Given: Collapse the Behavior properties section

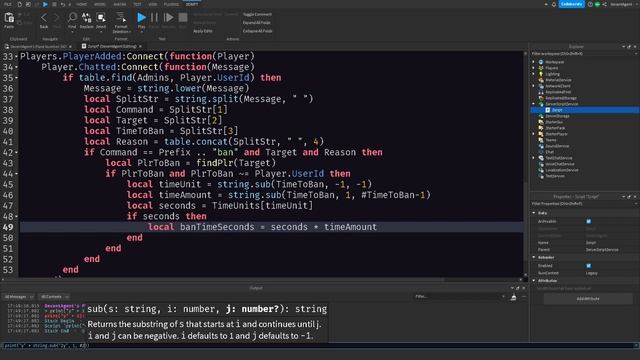Looking at the screenshot, I should 534,258.
